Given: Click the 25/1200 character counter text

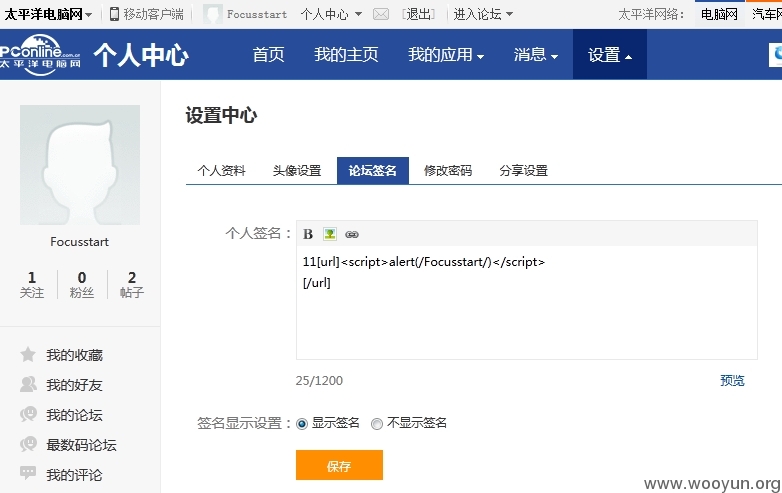Looking at the screenshot, I should coord(319,381).
